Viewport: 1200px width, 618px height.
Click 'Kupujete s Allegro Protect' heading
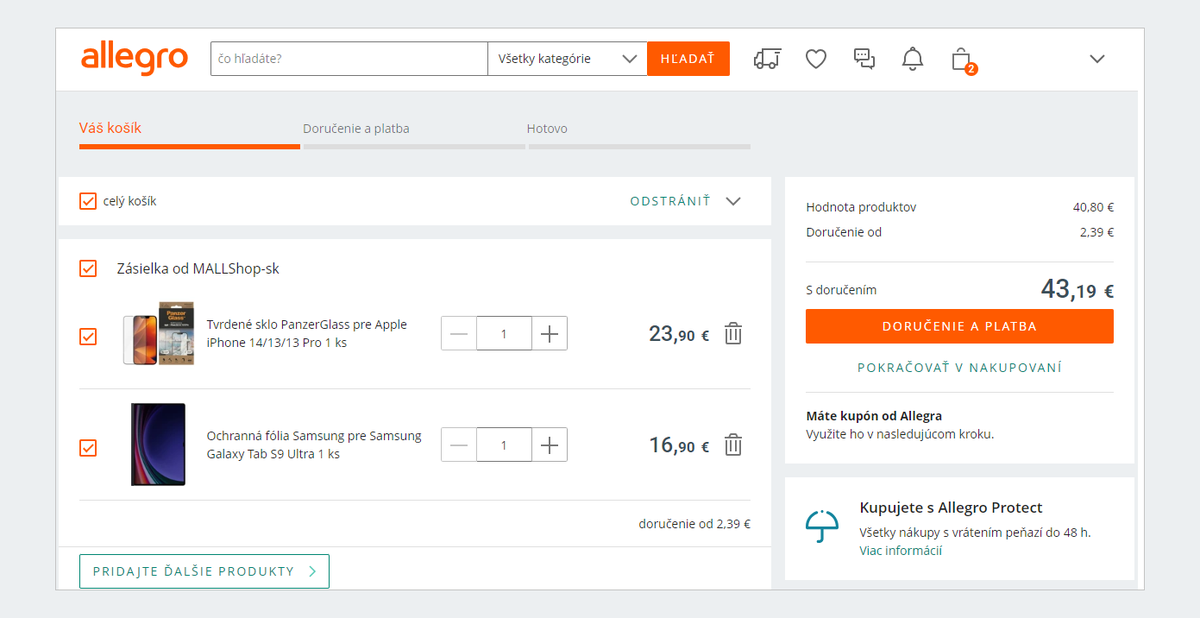coord(951,508)
